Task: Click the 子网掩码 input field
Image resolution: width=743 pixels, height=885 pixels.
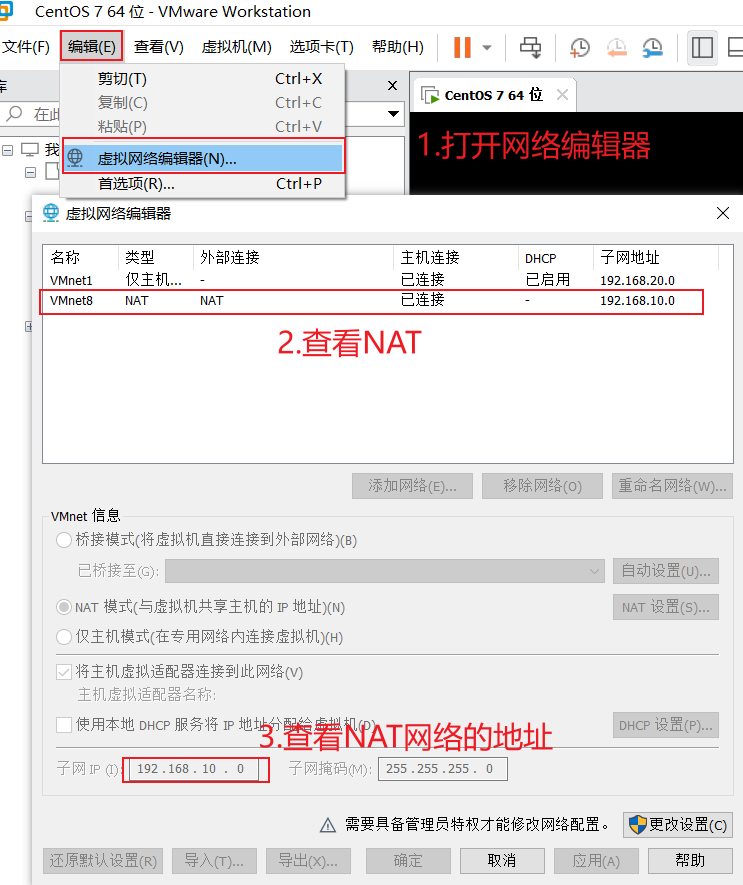Action: point(443,769)
